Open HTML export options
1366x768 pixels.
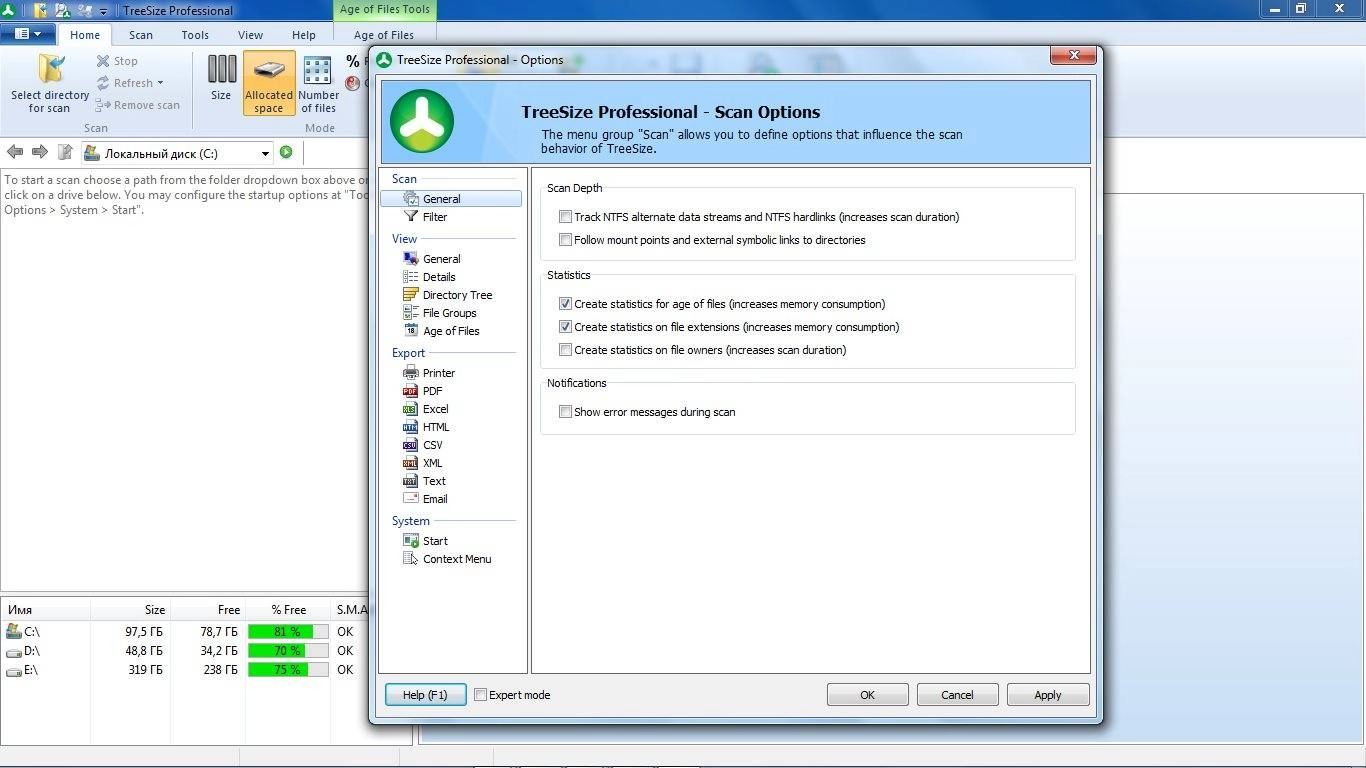pyautogui.click(x=436, y=427)
